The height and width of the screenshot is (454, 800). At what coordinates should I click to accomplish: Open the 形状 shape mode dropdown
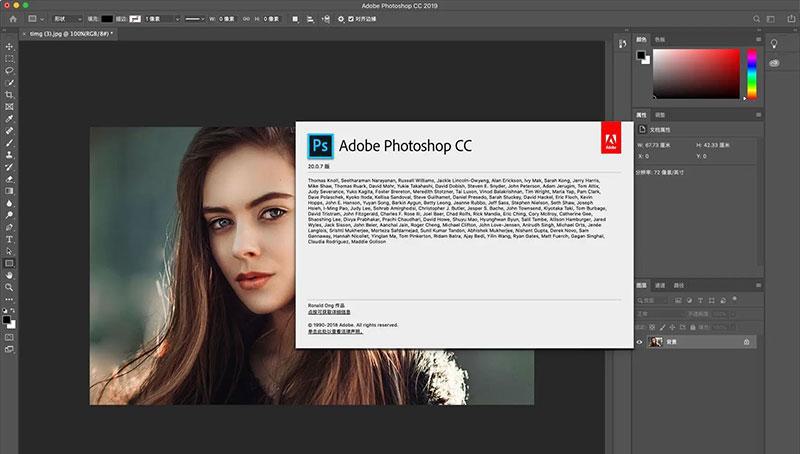[68, 18]
